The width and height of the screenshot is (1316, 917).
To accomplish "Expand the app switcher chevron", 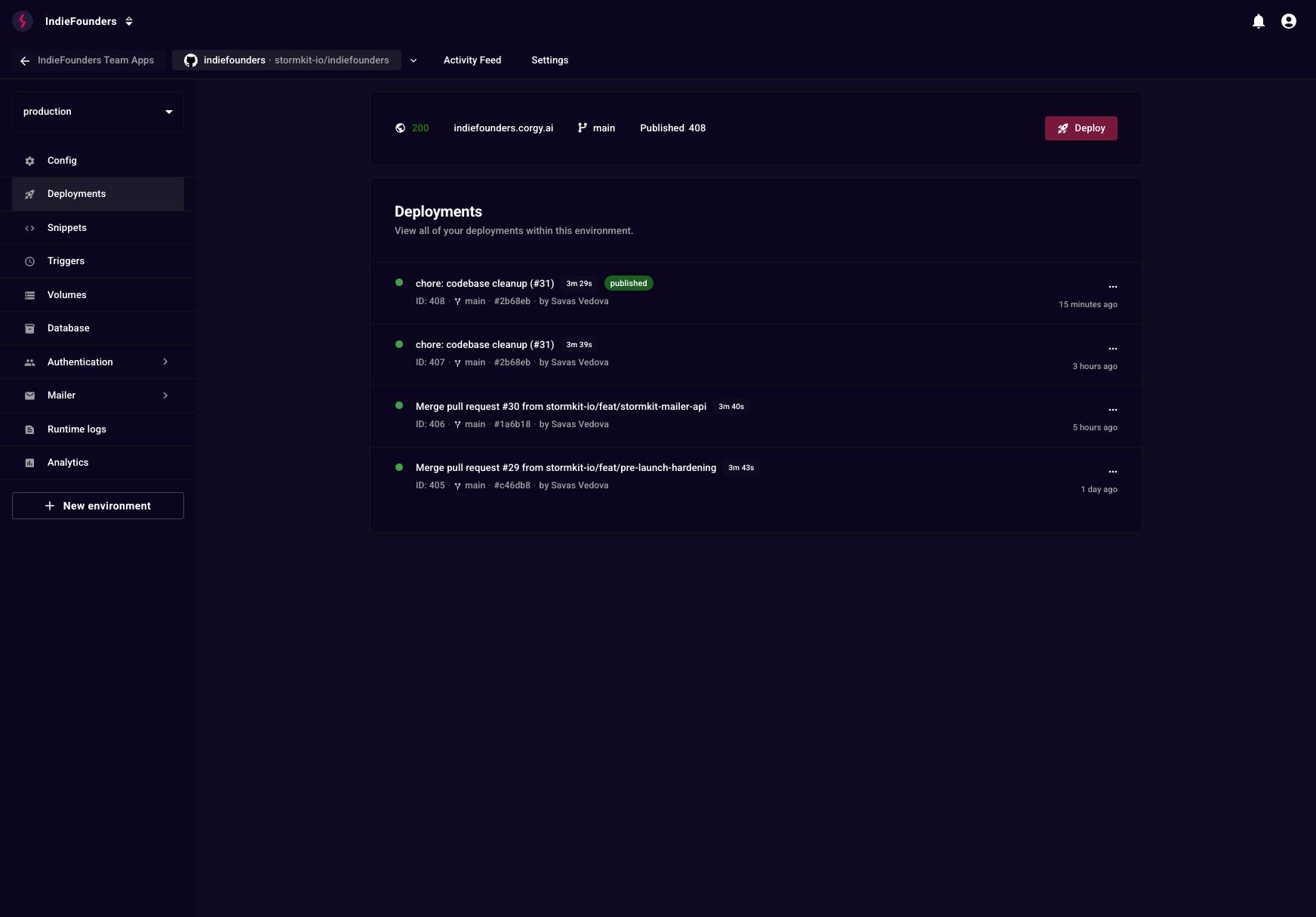I will coord(414,60).
